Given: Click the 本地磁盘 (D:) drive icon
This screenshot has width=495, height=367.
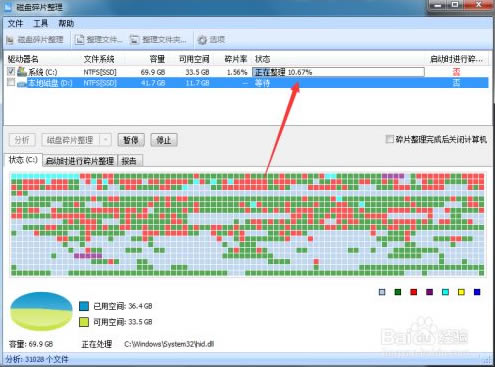Looking at the screenshot, I should [22, 83].
